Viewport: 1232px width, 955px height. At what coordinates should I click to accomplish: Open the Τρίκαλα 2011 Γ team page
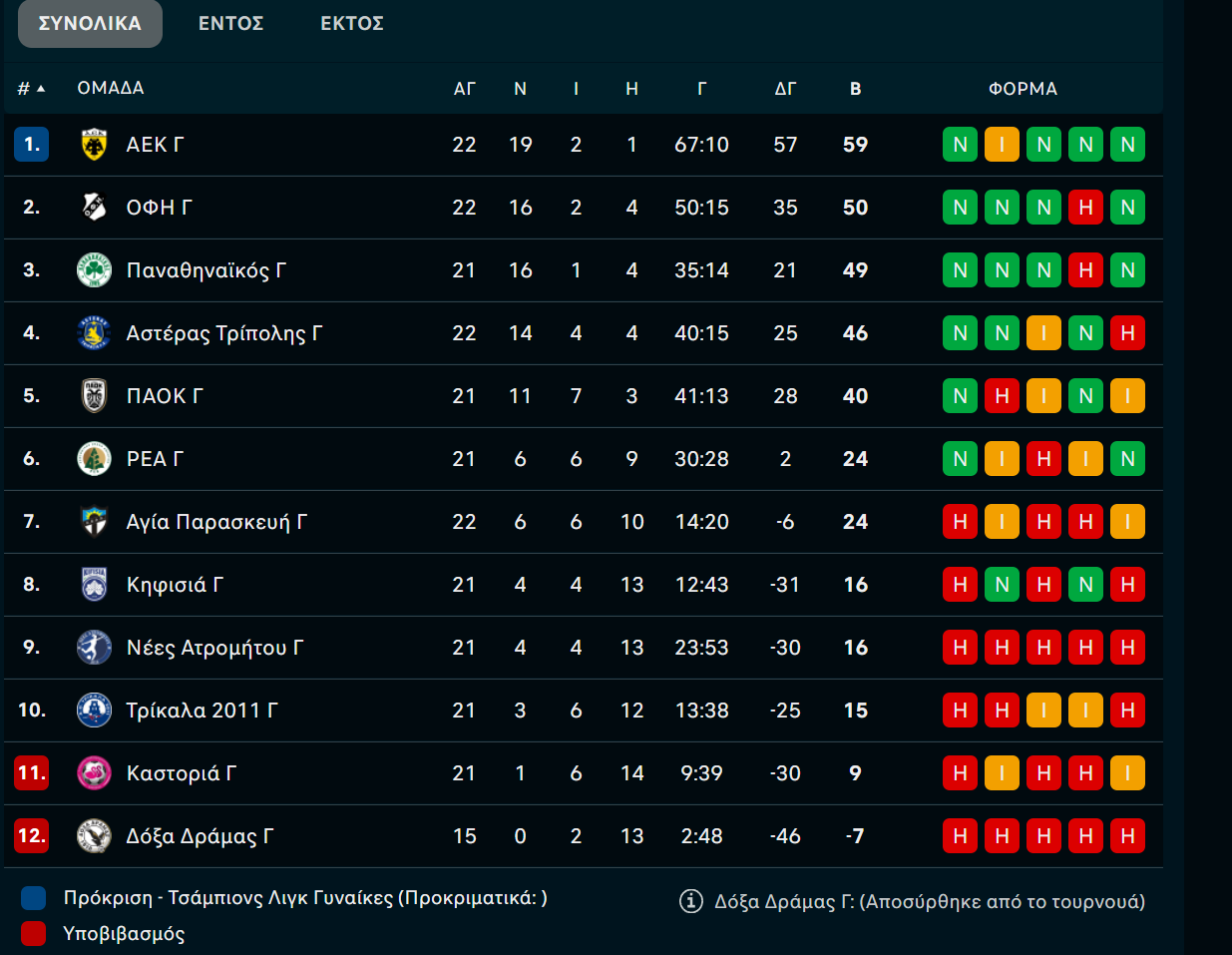pyautogui.click(x=202, y=711)
